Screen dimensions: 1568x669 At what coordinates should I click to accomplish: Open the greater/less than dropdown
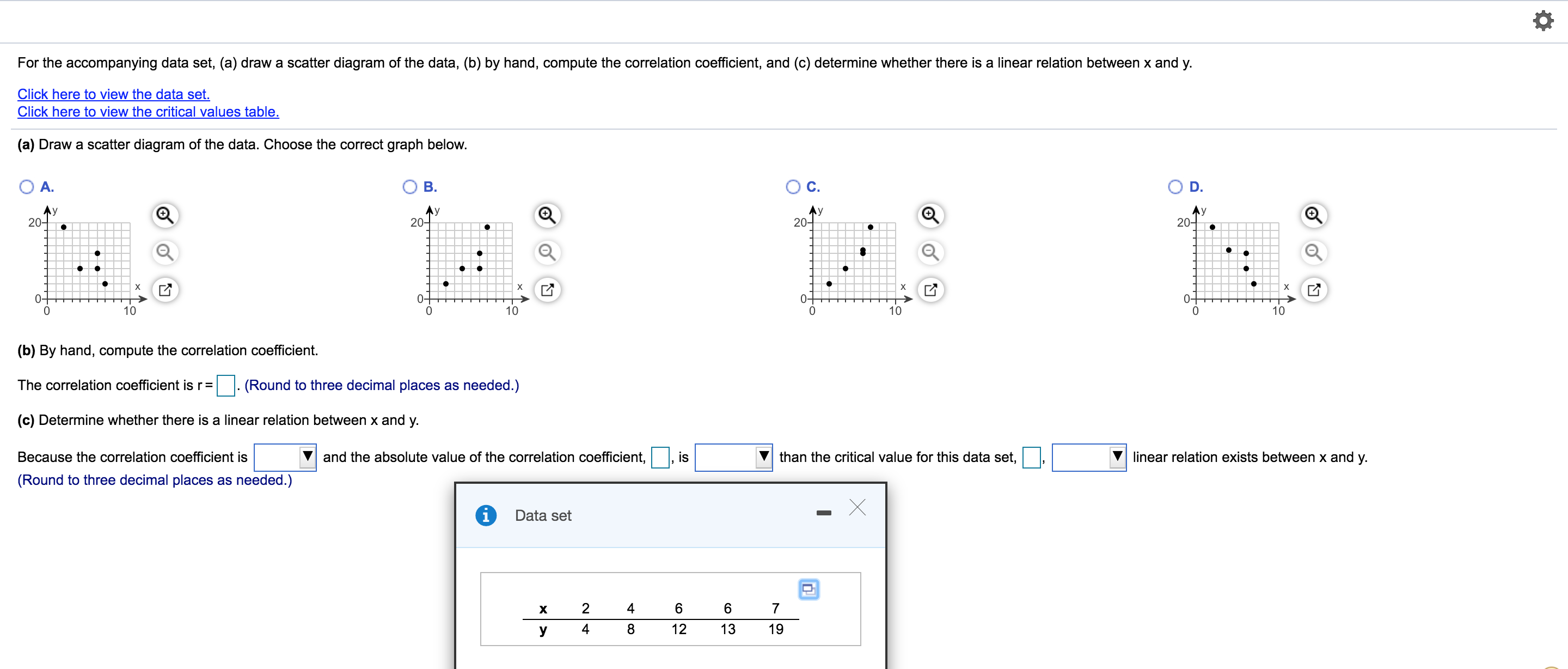763,457
